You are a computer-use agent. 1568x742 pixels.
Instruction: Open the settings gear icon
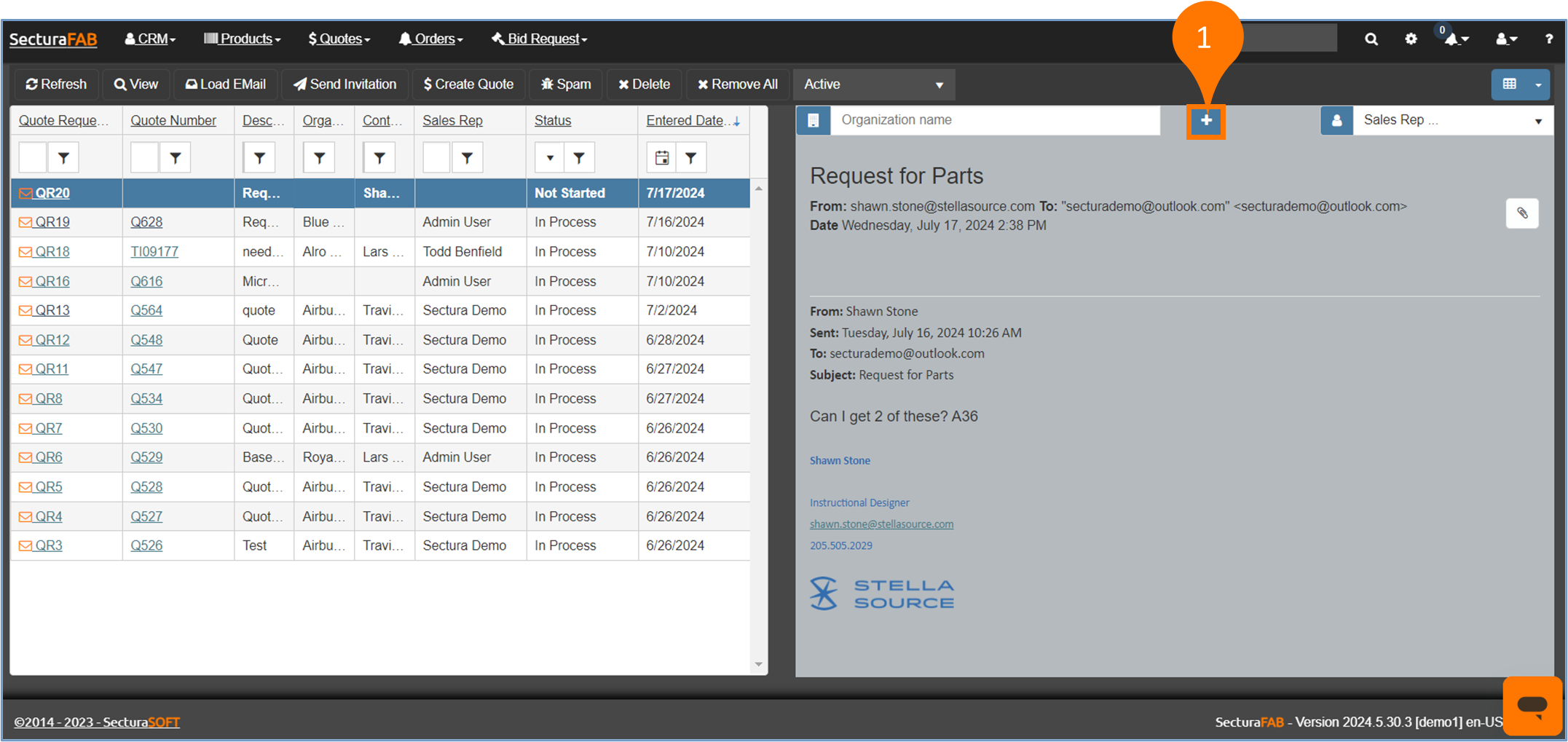[x=1411, y=39]
